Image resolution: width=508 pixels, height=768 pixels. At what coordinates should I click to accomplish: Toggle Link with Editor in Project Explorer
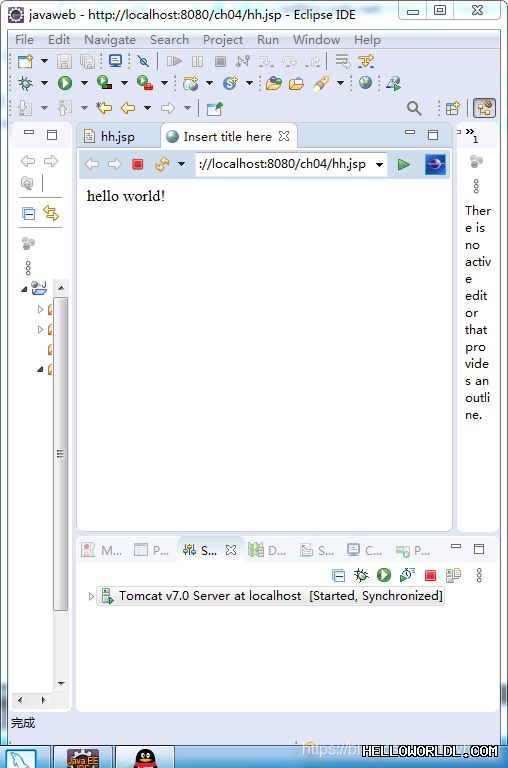click(51, 213)
